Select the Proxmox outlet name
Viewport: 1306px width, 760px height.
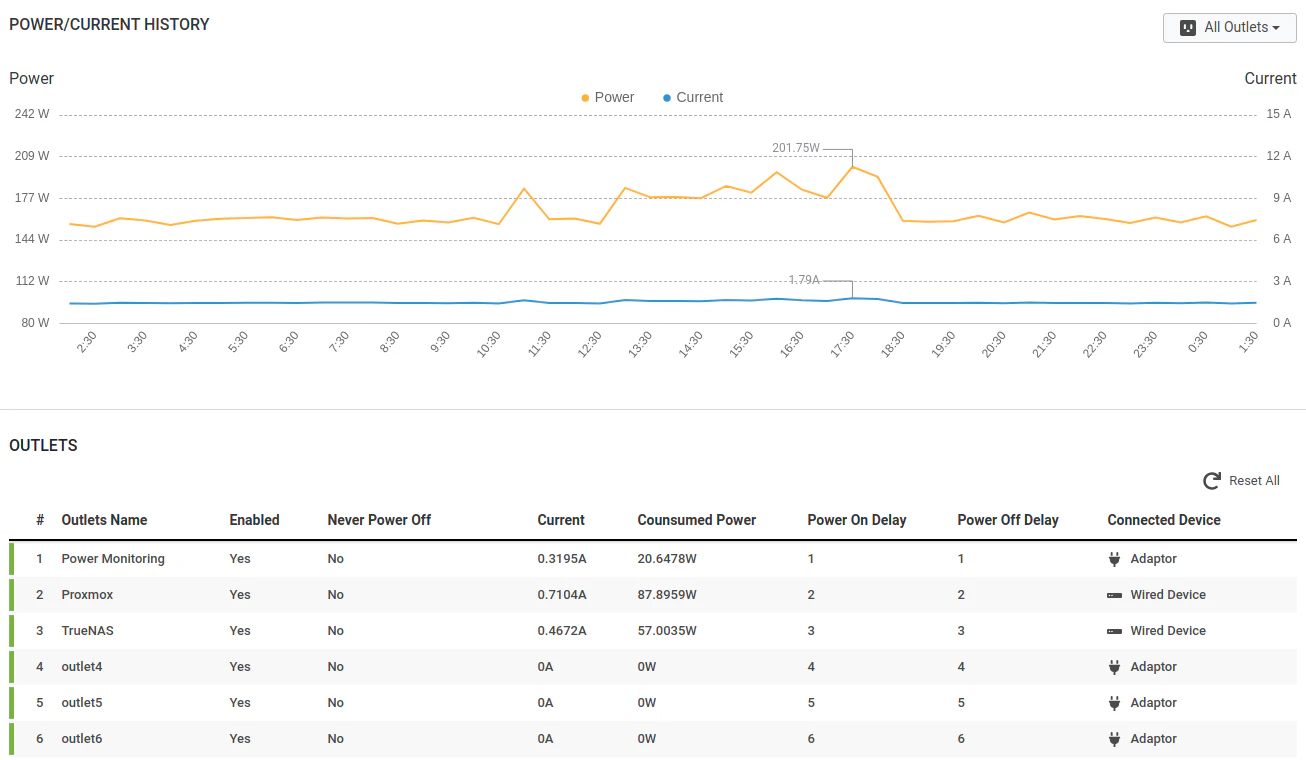click(x=87, y=595)
